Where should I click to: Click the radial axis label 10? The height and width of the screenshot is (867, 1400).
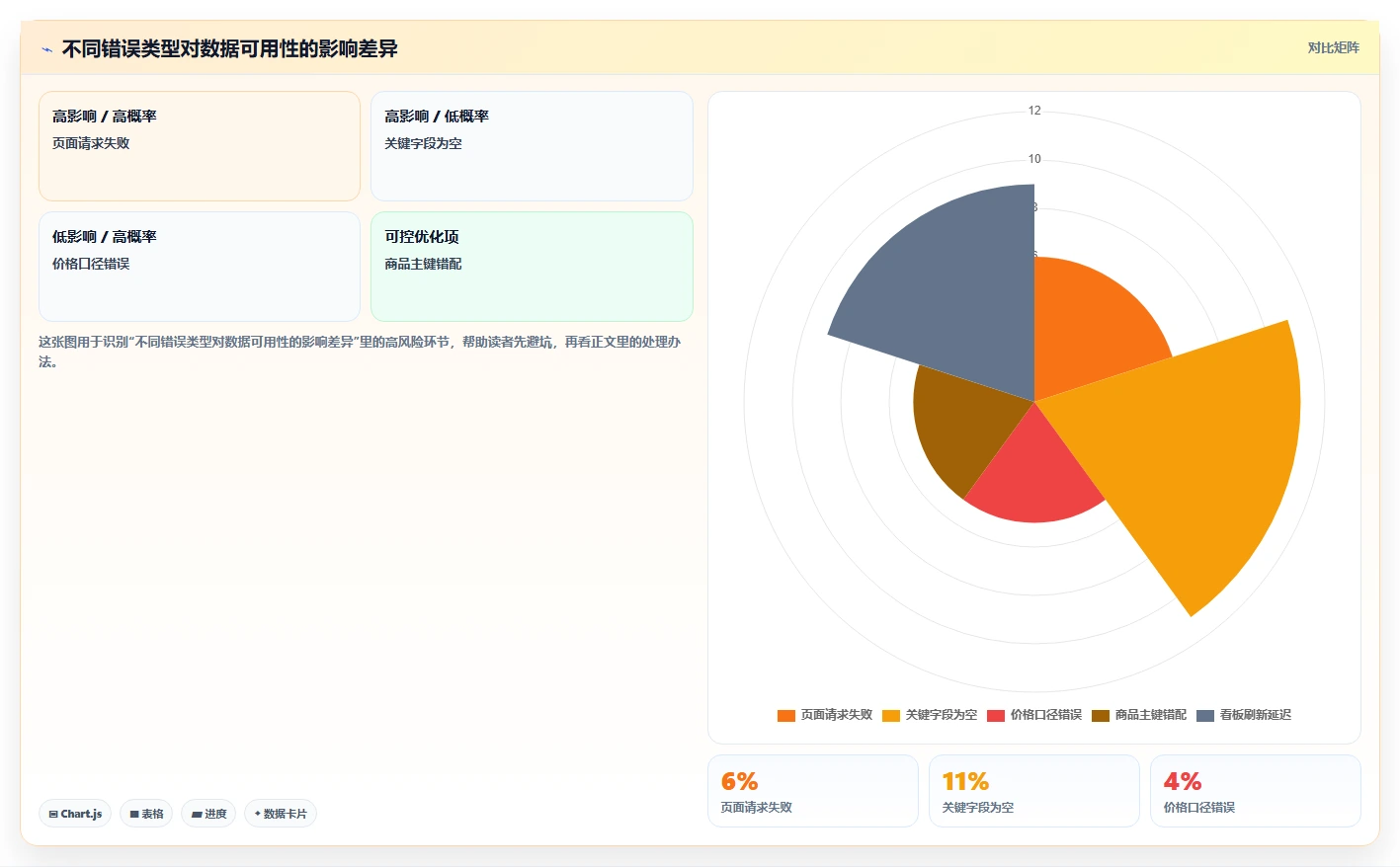click(1034, 159)
